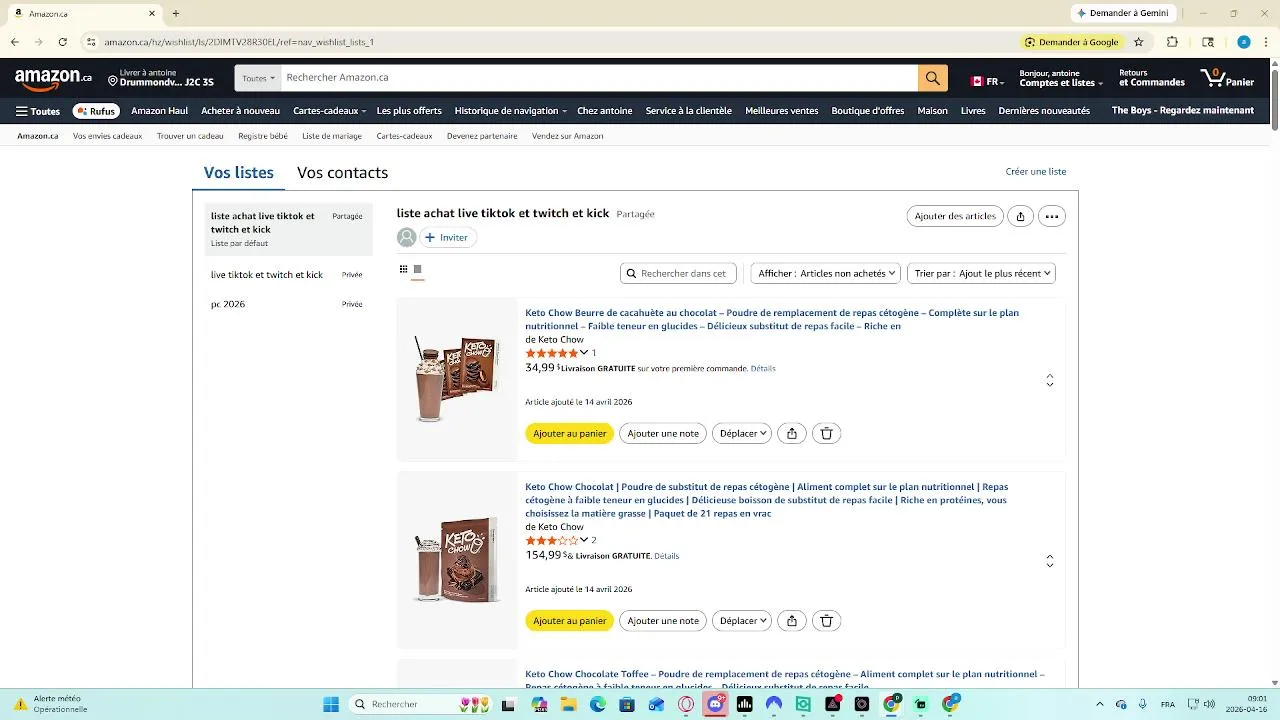1280x720 pixels.
Task: Open Discord from taskbar
Action: 715,704
